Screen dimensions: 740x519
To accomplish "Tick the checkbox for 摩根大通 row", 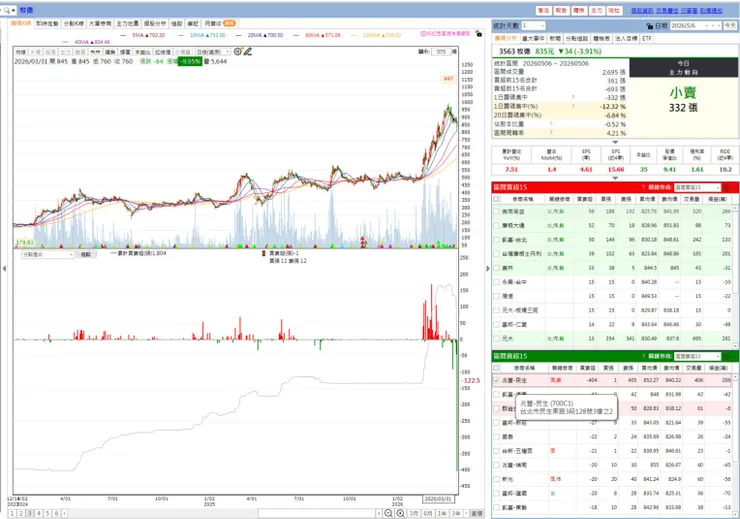I will coord(496,226).
